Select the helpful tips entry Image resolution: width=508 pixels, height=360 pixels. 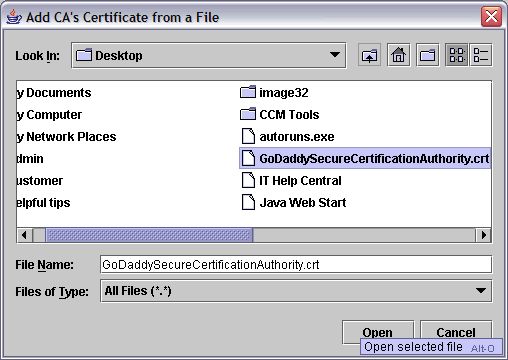click(43, 202)
